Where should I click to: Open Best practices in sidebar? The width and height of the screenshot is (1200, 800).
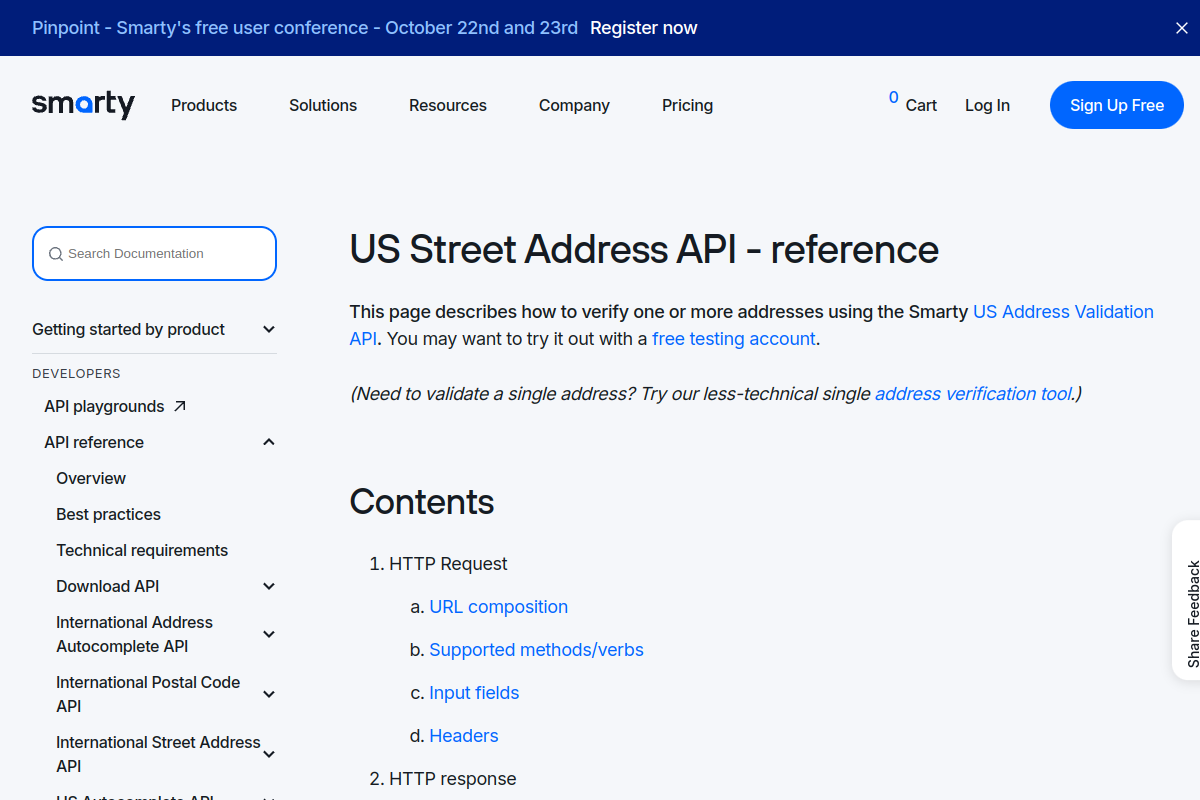(108, 514)
